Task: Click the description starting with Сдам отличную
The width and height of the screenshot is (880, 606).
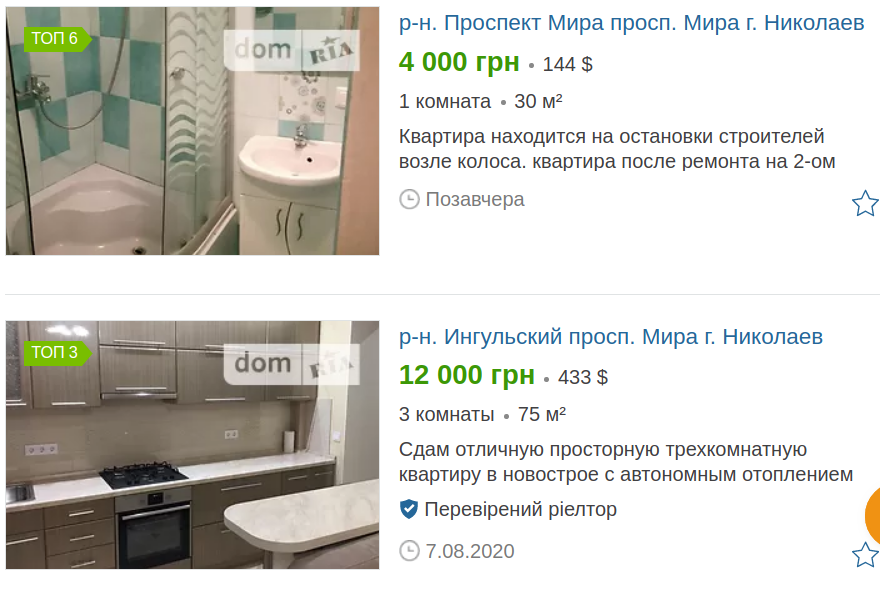Action: point(626,462)
